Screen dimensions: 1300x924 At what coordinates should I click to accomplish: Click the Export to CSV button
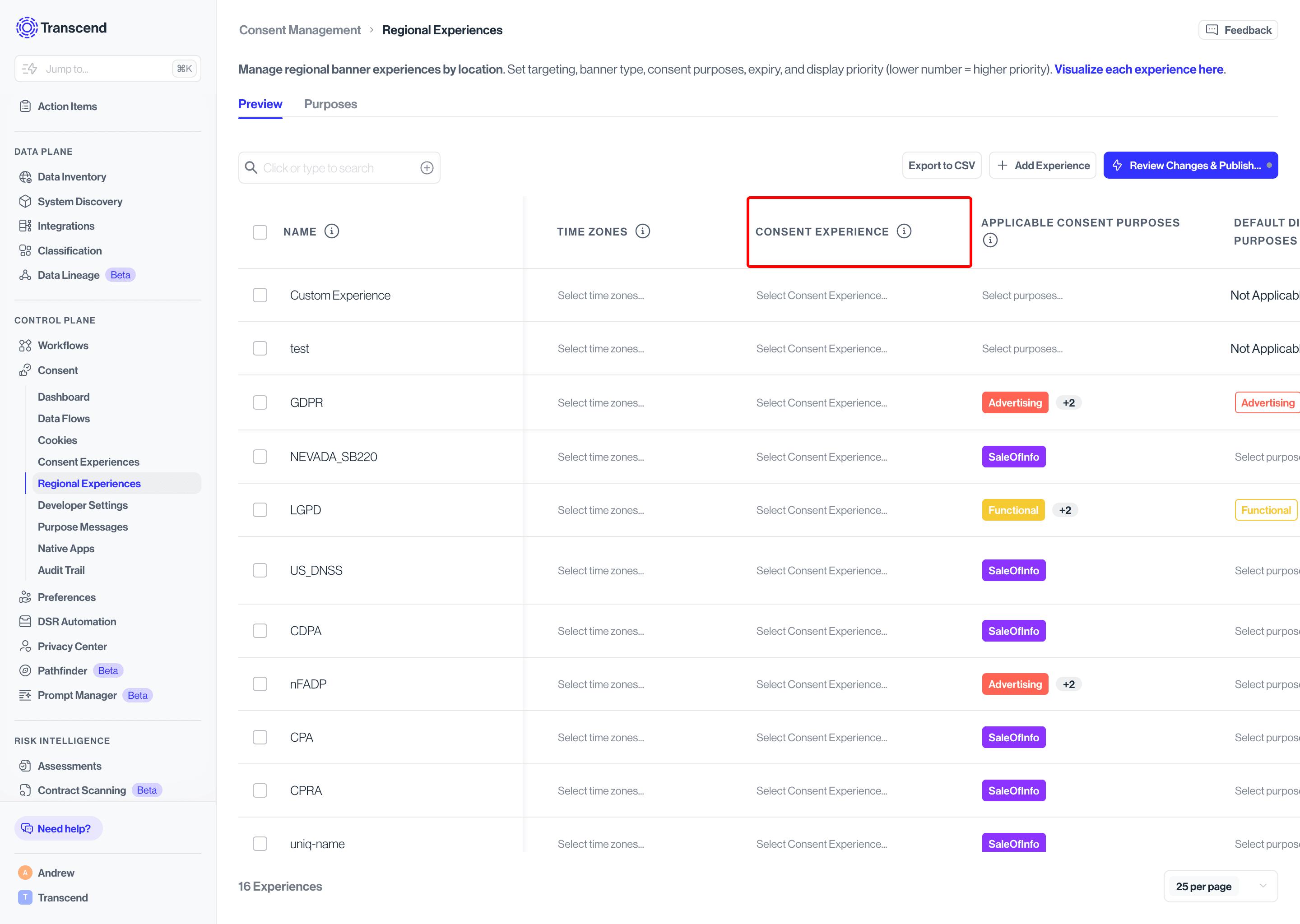click(942, 165)
